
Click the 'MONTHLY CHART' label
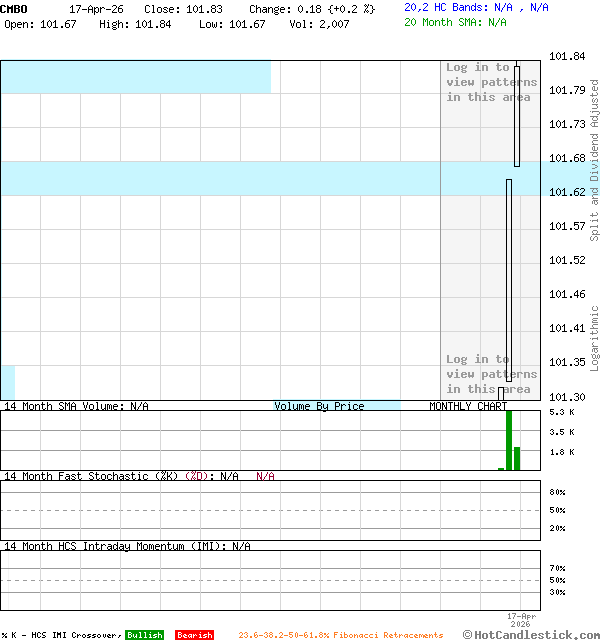(468, 406)
